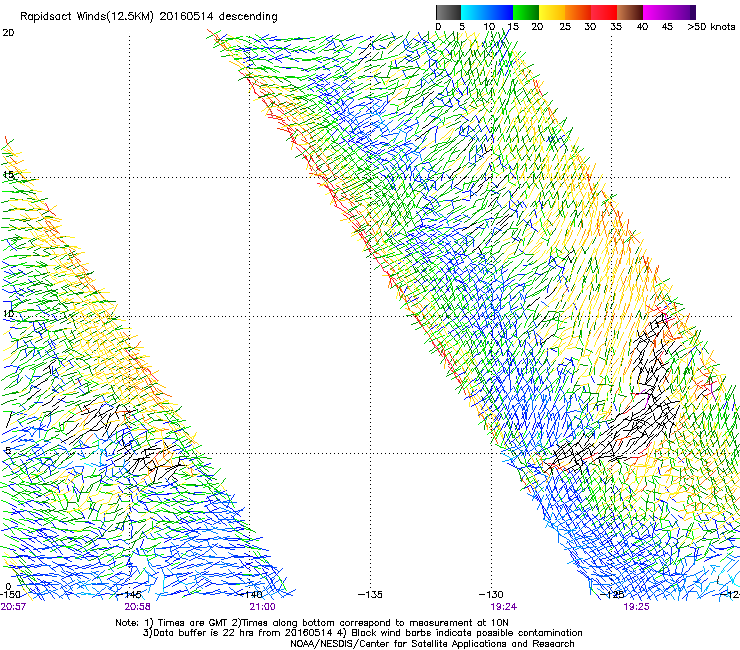Click the time stamp '19:25'
The image size is (740, 650).
point(636,607)
